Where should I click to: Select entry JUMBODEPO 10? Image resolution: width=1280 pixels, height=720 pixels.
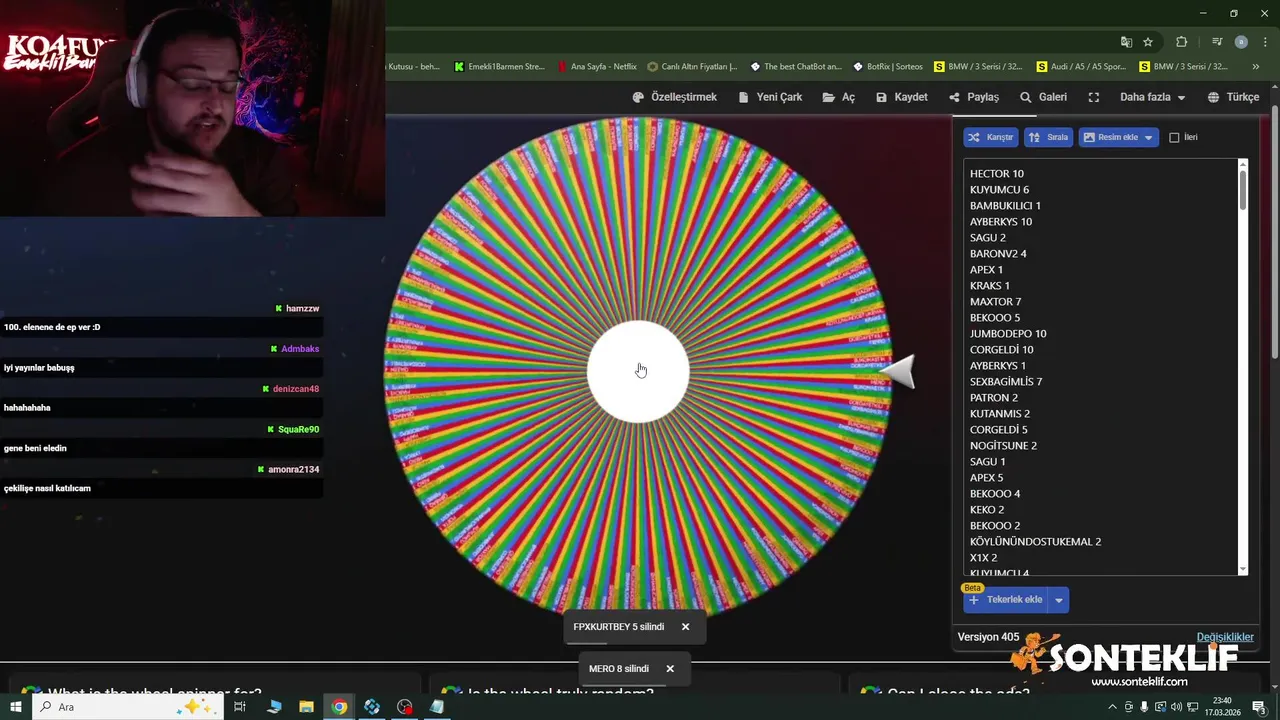point(1008,334)
